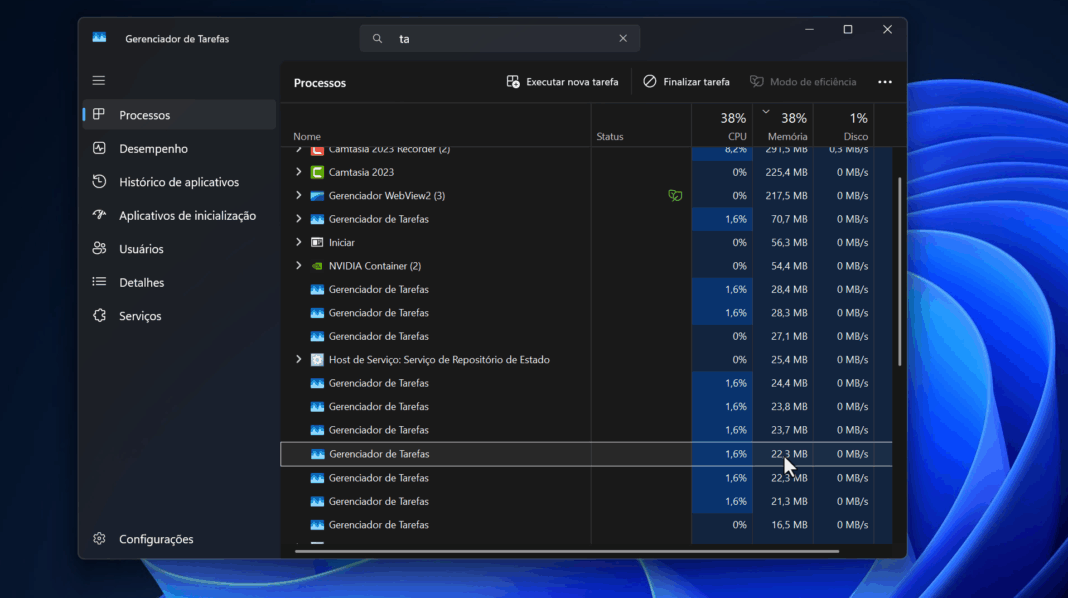Sort processes by the CPU column

tap(722, 125)
